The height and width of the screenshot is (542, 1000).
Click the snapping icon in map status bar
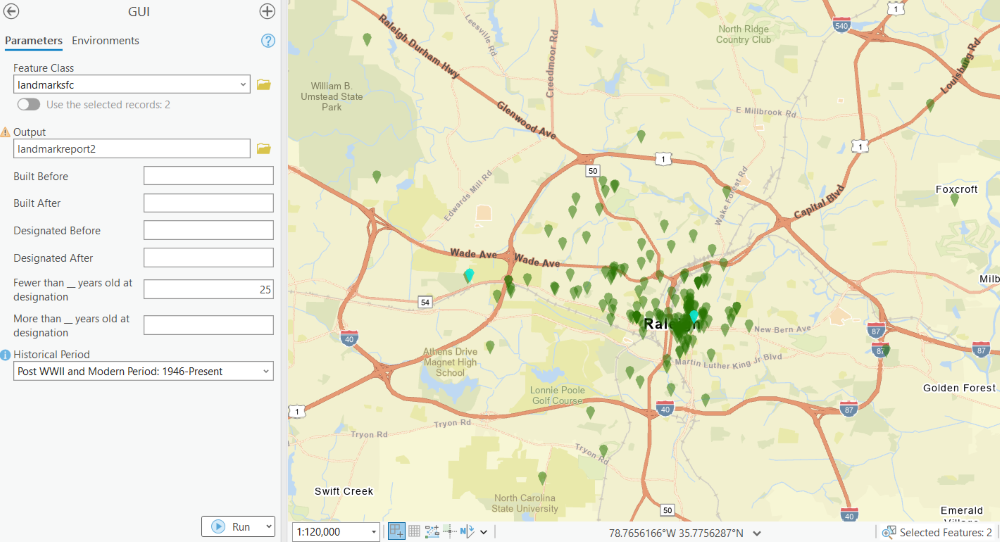click(397, 532)
